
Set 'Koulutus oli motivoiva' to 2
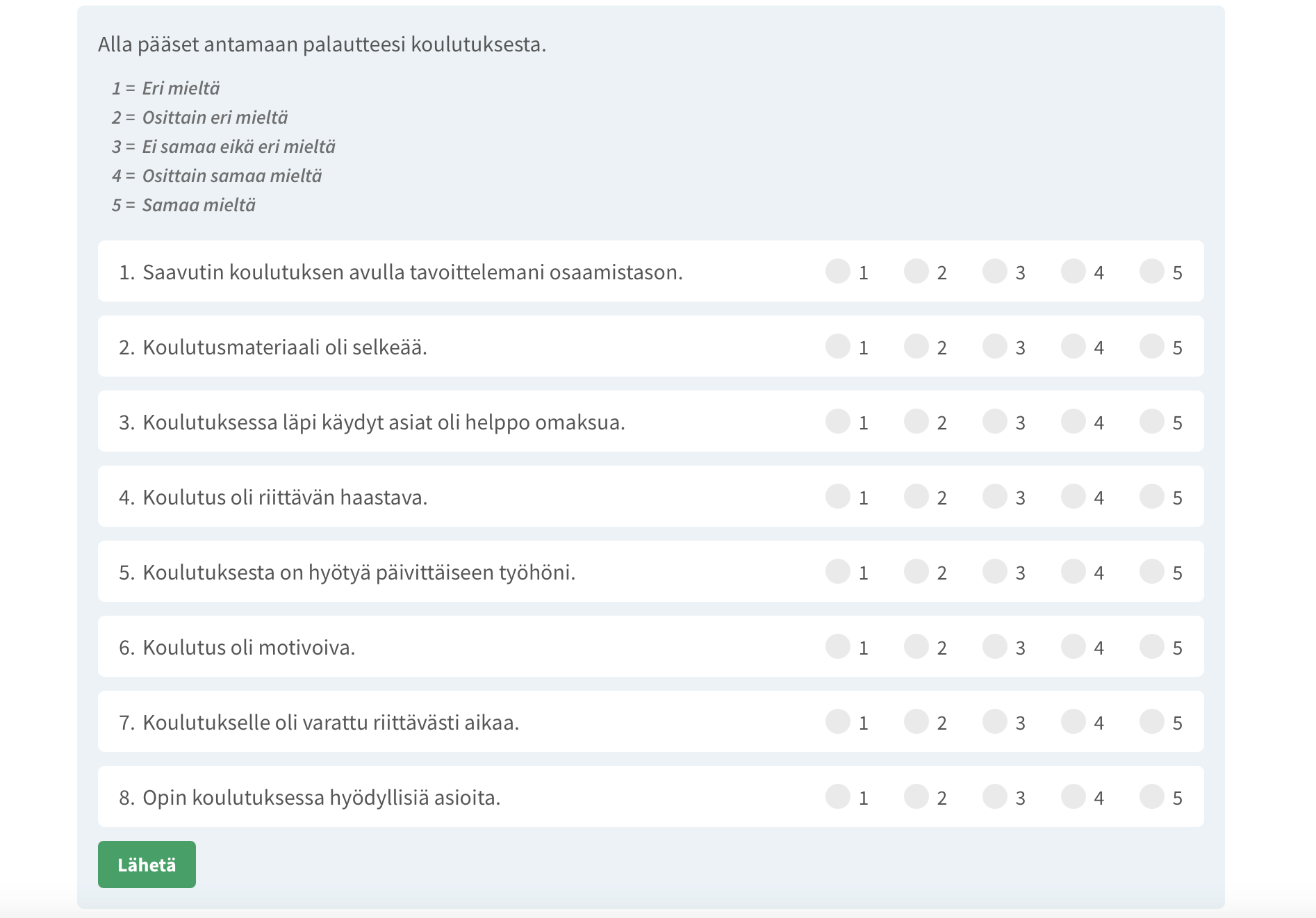[916, 646]
